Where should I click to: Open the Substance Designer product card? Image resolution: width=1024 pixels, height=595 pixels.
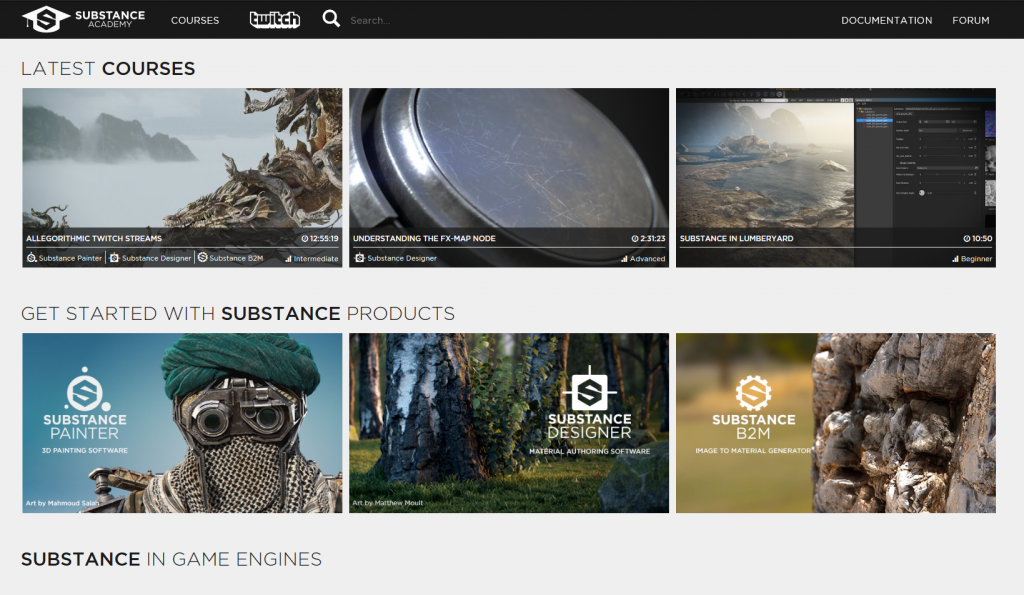coord(508,423)
